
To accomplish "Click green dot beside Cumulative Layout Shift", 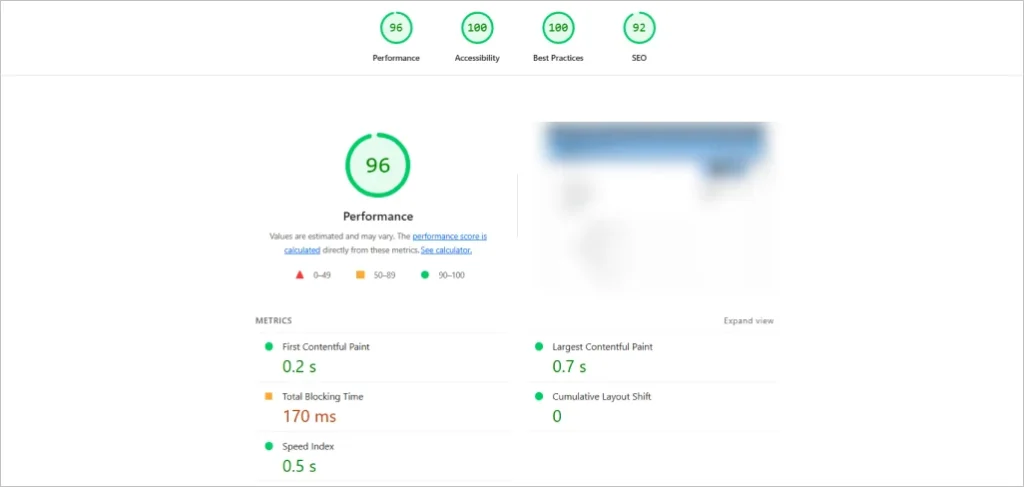I will pos(539,396).
